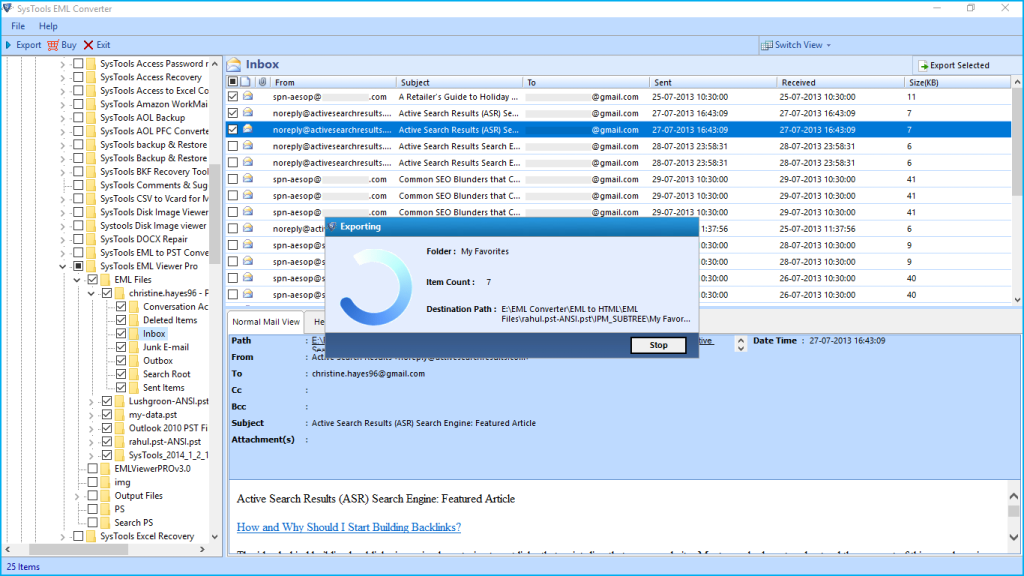Click the folder icon beside Output Files
The width and height of the screenshot is (1024, 576).
(x=105, y=496)
